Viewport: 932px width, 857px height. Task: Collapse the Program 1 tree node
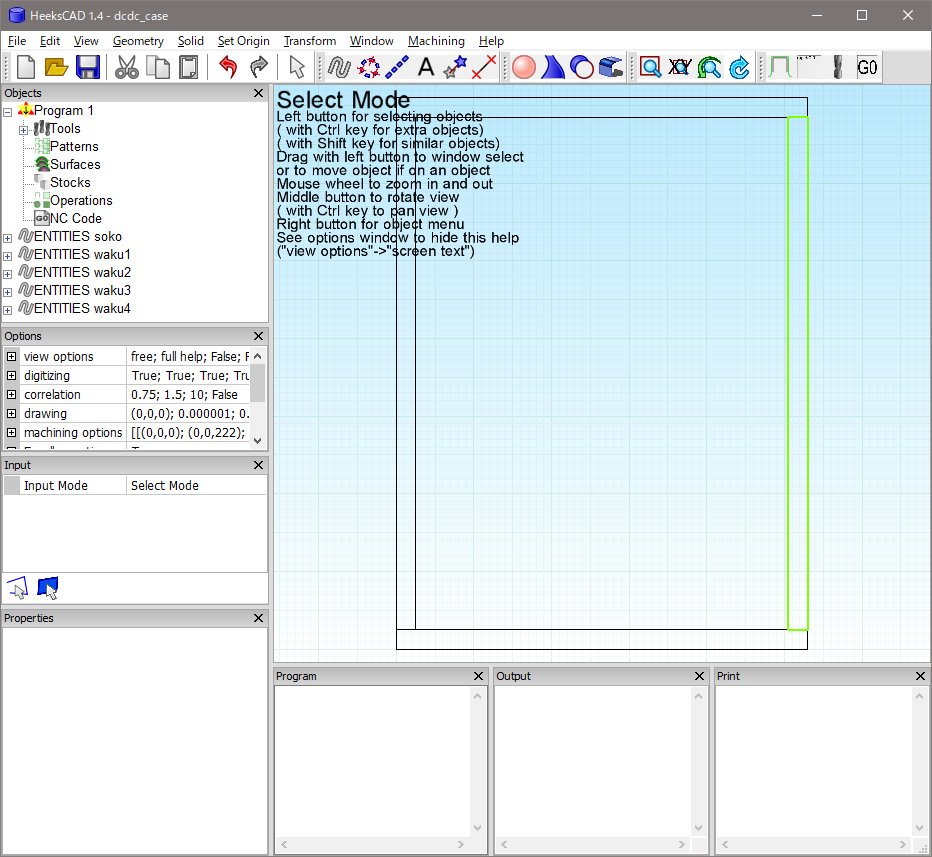(8, 111)
